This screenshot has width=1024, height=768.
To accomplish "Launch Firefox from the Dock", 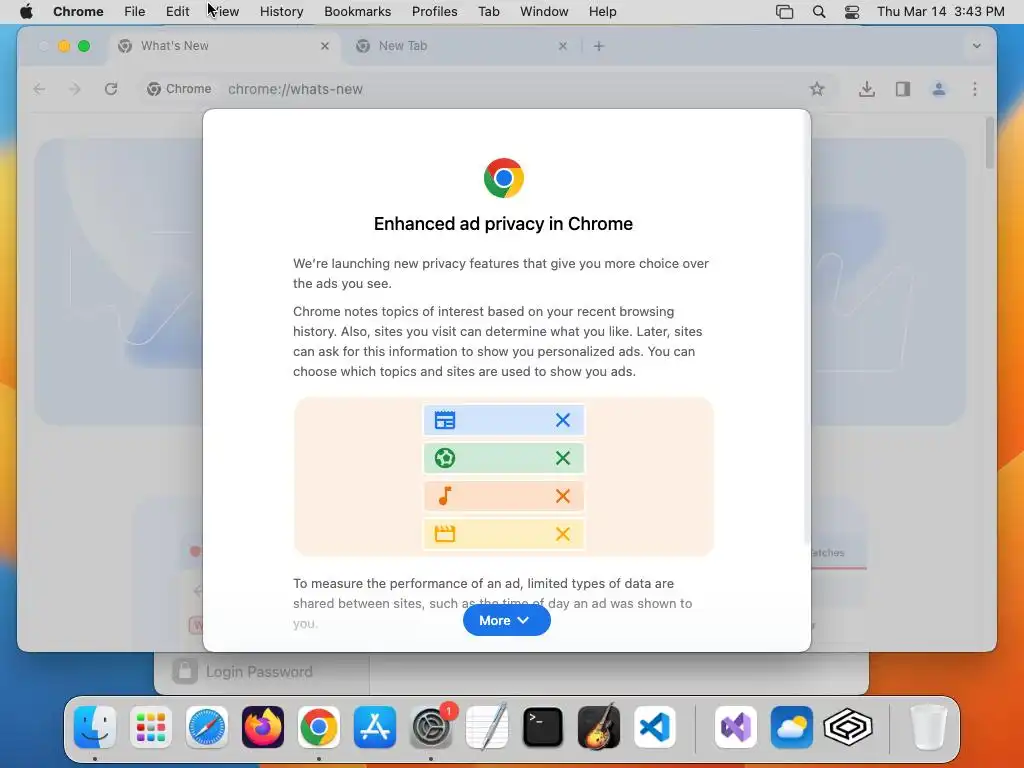I will [263, 727].
